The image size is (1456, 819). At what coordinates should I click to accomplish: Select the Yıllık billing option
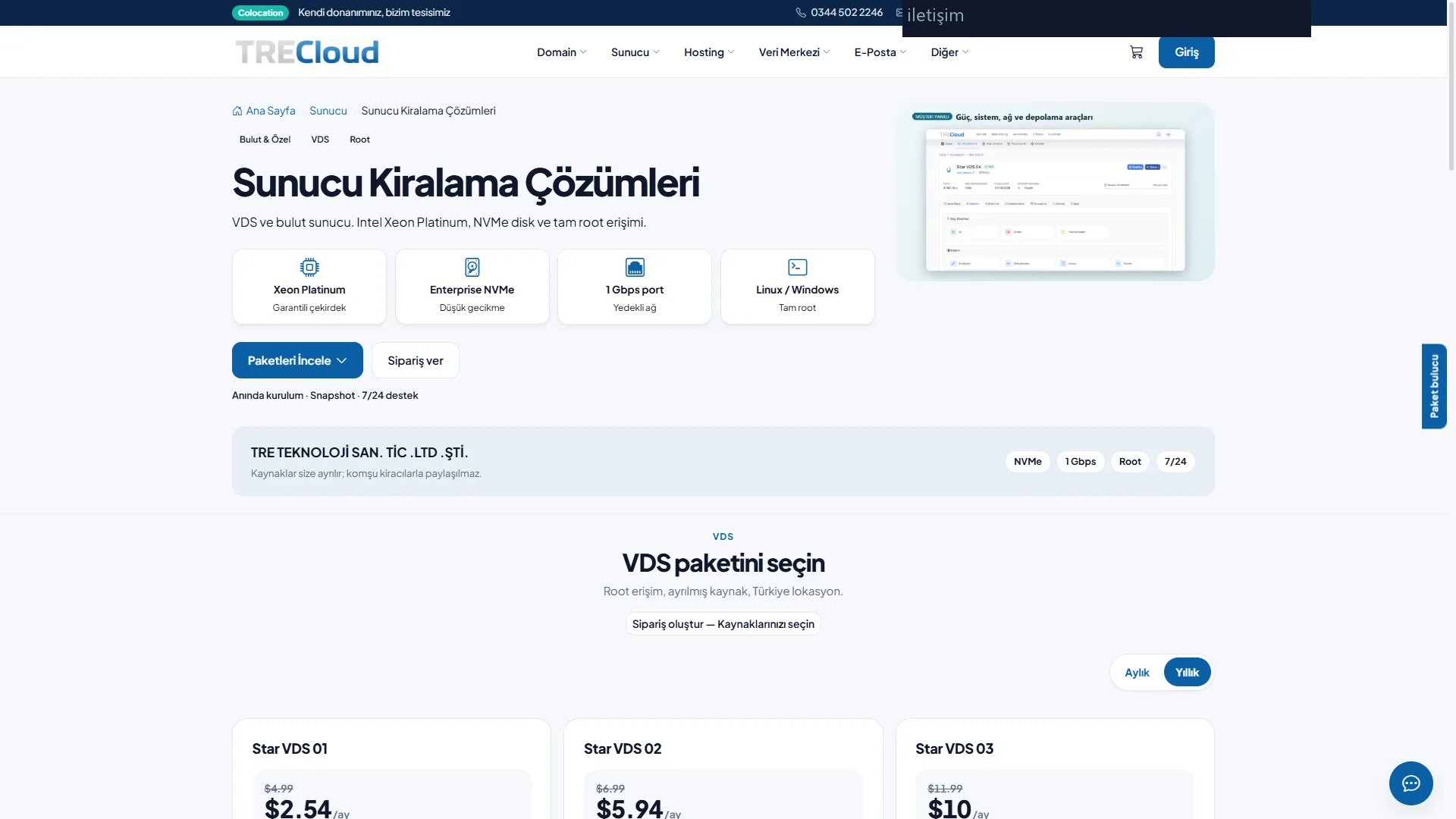click(x=1187, y=673)
